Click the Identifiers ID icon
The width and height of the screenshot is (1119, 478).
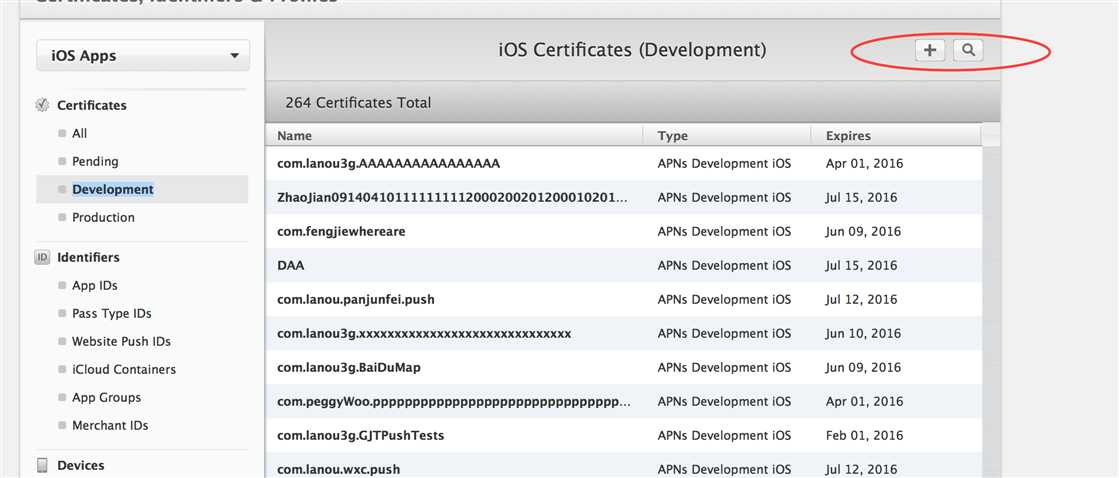tap(42, 257)
